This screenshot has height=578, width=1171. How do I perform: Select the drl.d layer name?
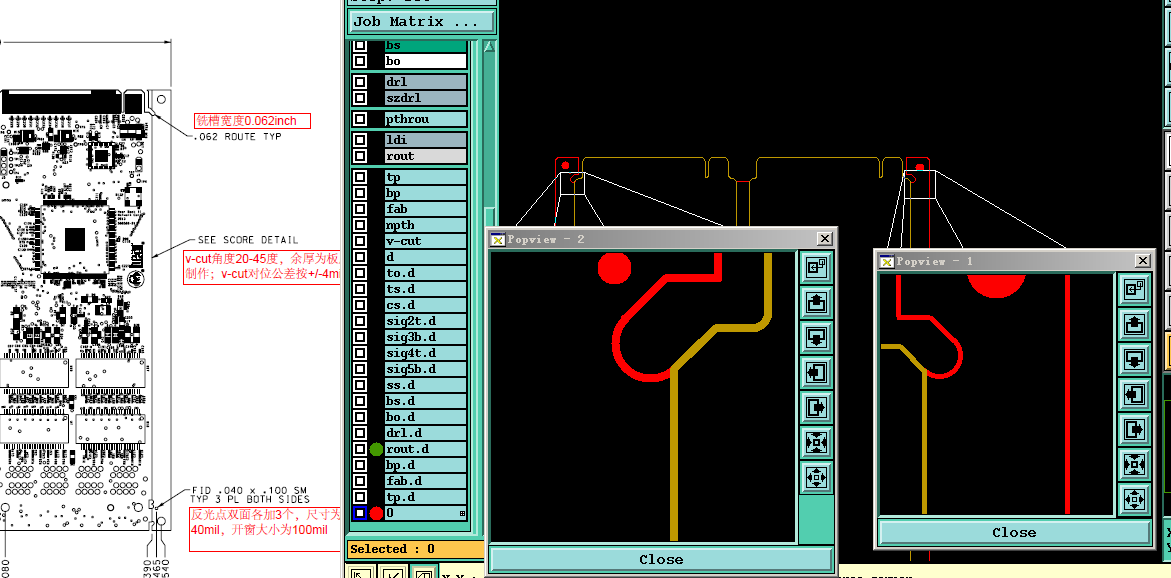[x=426, y=433]
